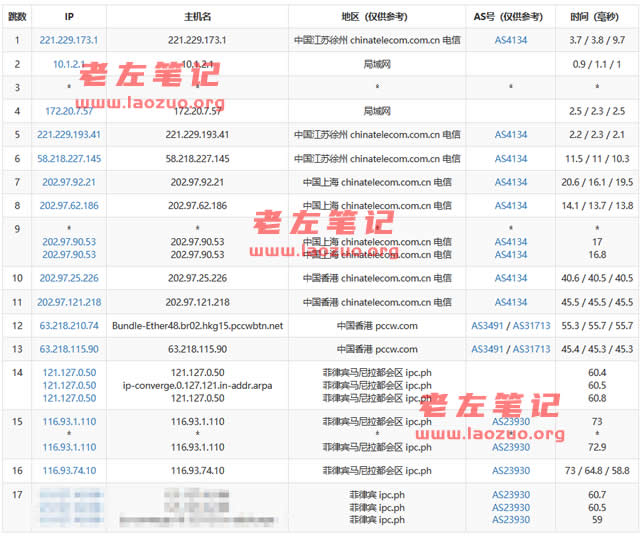Image resolution: width=642 pixels, height=536 pixels.
Task: Select the 221.229.193.41 IP link in hop 5
Action: pyautogui.click(x=69, y=134)
